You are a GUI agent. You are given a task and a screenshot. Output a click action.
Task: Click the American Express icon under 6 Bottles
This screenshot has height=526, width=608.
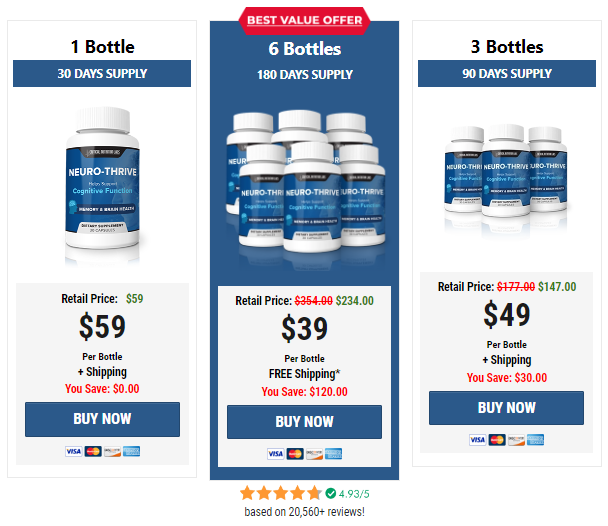(x=333, y=454)
